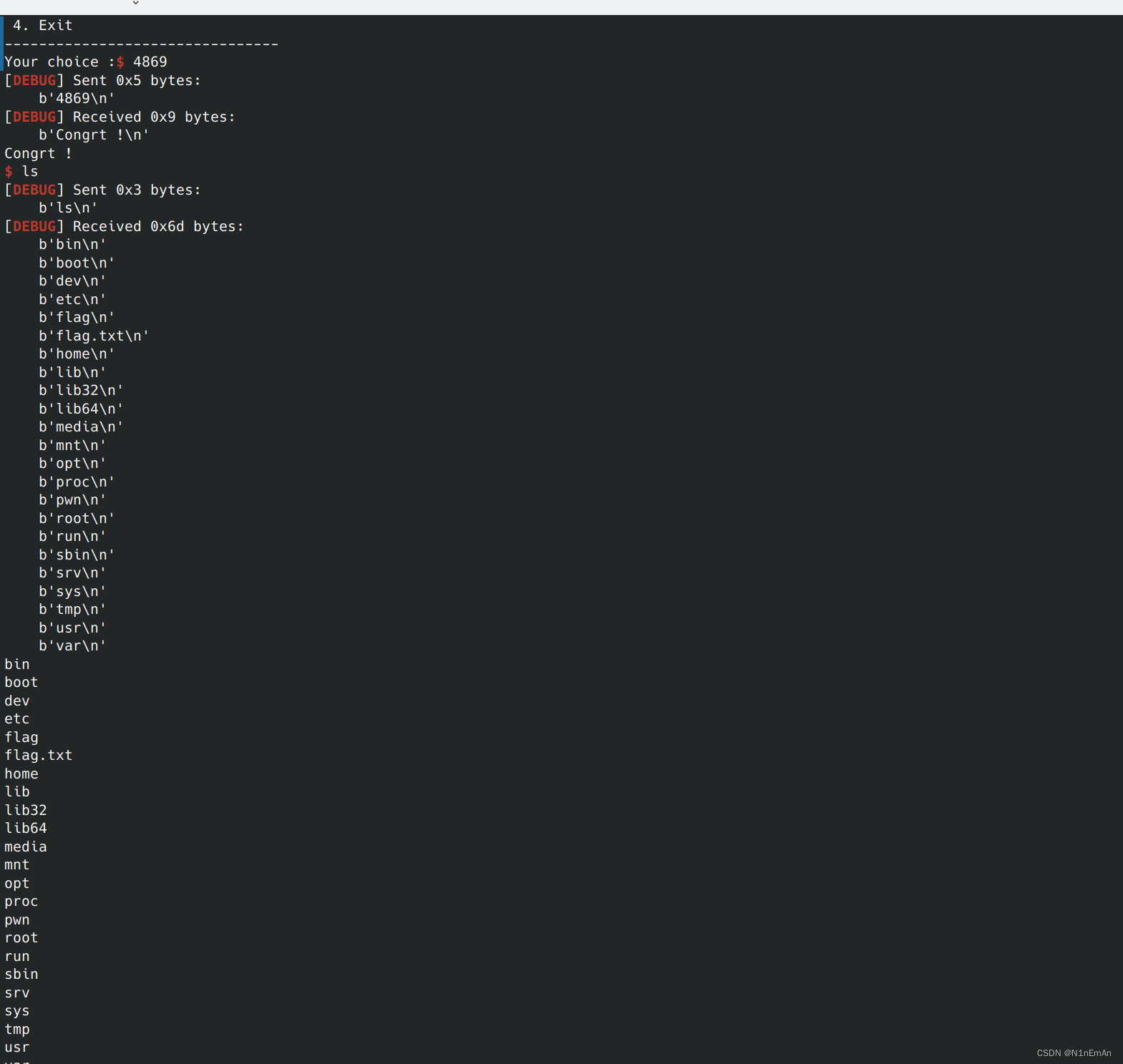Click the b'4869\n' line

tap(77, 98)
